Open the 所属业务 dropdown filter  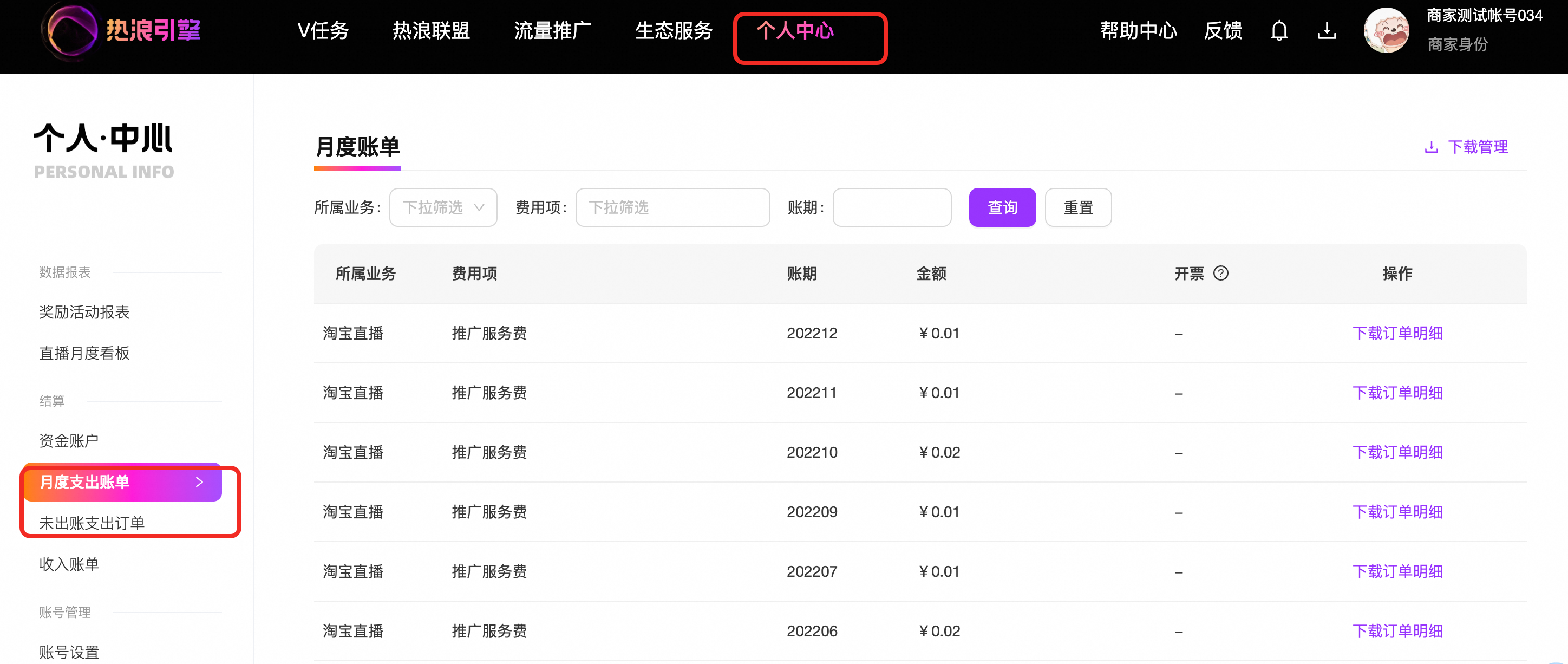(x=443, y=207)
